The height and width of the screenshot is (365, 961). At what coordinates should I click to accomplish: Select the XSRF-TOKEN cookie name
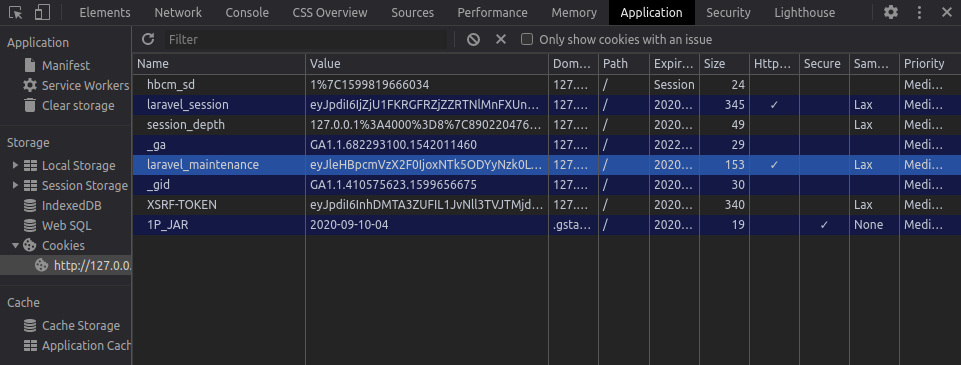coord(181,205)
